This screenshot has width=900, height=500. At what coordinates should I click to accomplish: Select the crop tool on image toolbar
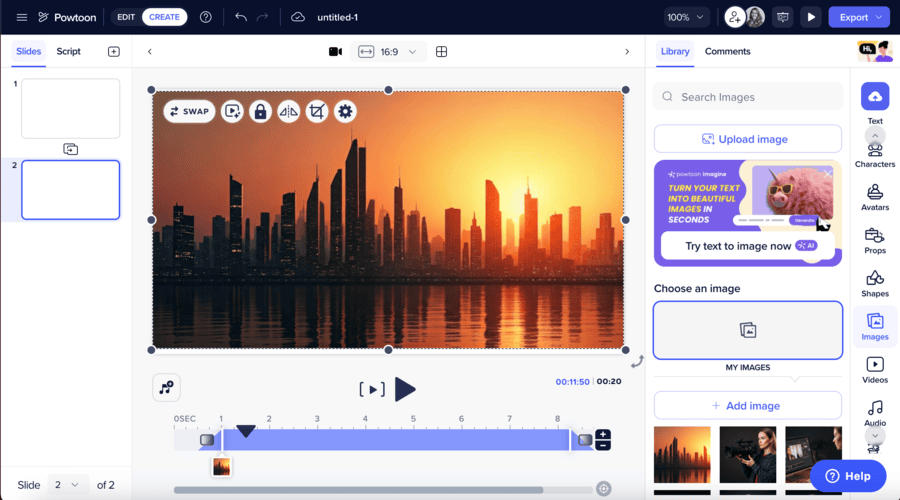click(317, 111)
